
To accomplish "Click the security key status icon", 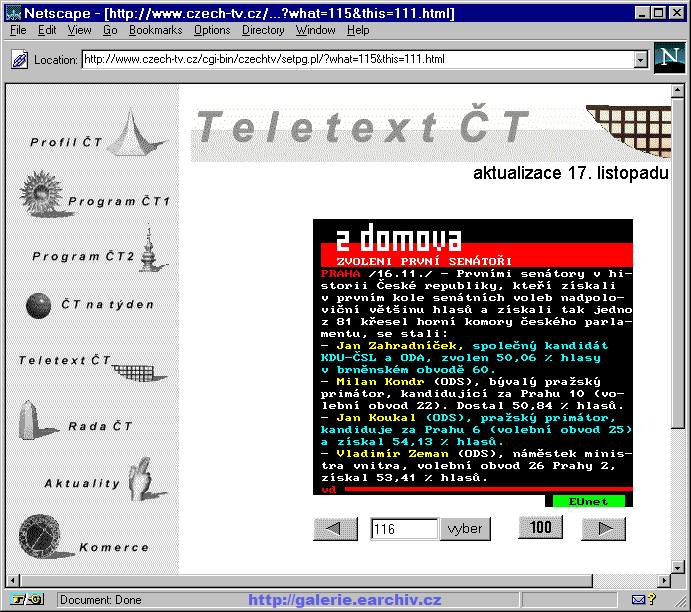I will (x=27, y=599).
